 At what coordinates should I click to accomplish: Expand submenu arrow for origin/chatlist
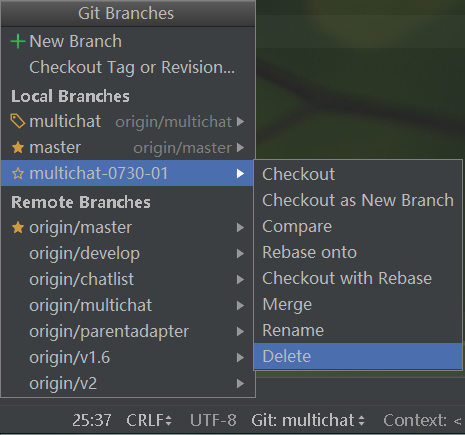pyautogui.click(x=240, y=279)
